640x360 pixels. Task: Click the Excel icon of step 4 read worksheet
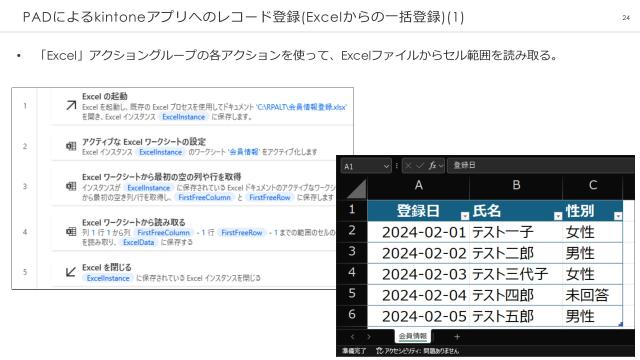(x=71, y=232)
